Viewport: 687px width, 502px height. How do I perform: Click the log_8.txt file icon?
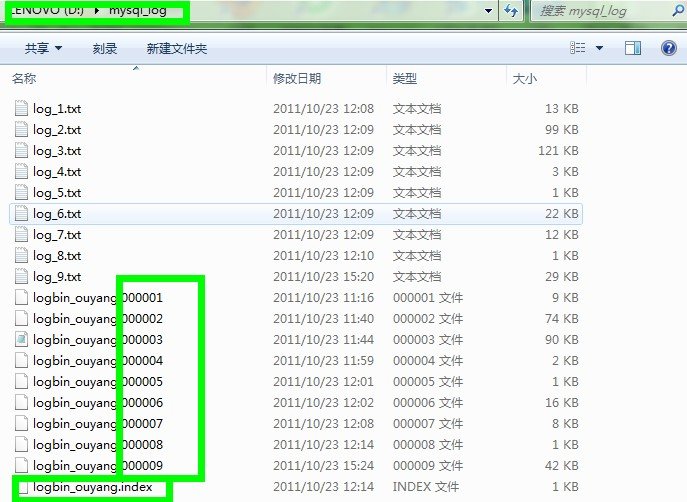(21, 255)
